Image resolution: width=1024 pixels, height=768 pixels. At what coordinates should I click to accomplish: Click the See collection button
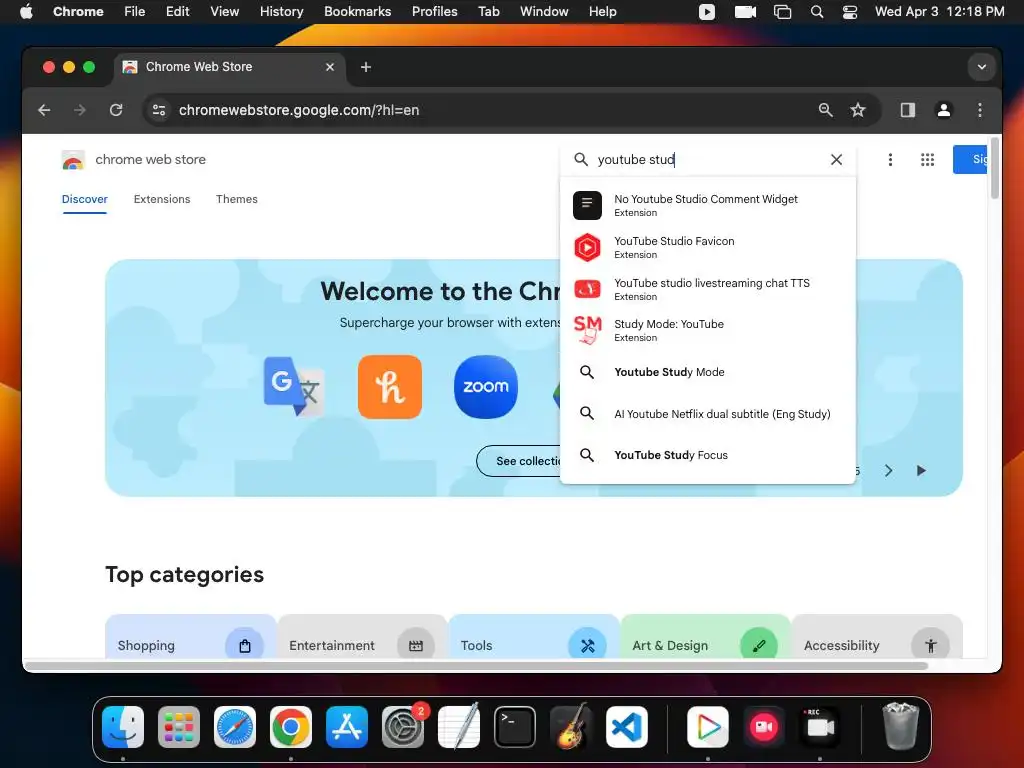tap(519, 461)
